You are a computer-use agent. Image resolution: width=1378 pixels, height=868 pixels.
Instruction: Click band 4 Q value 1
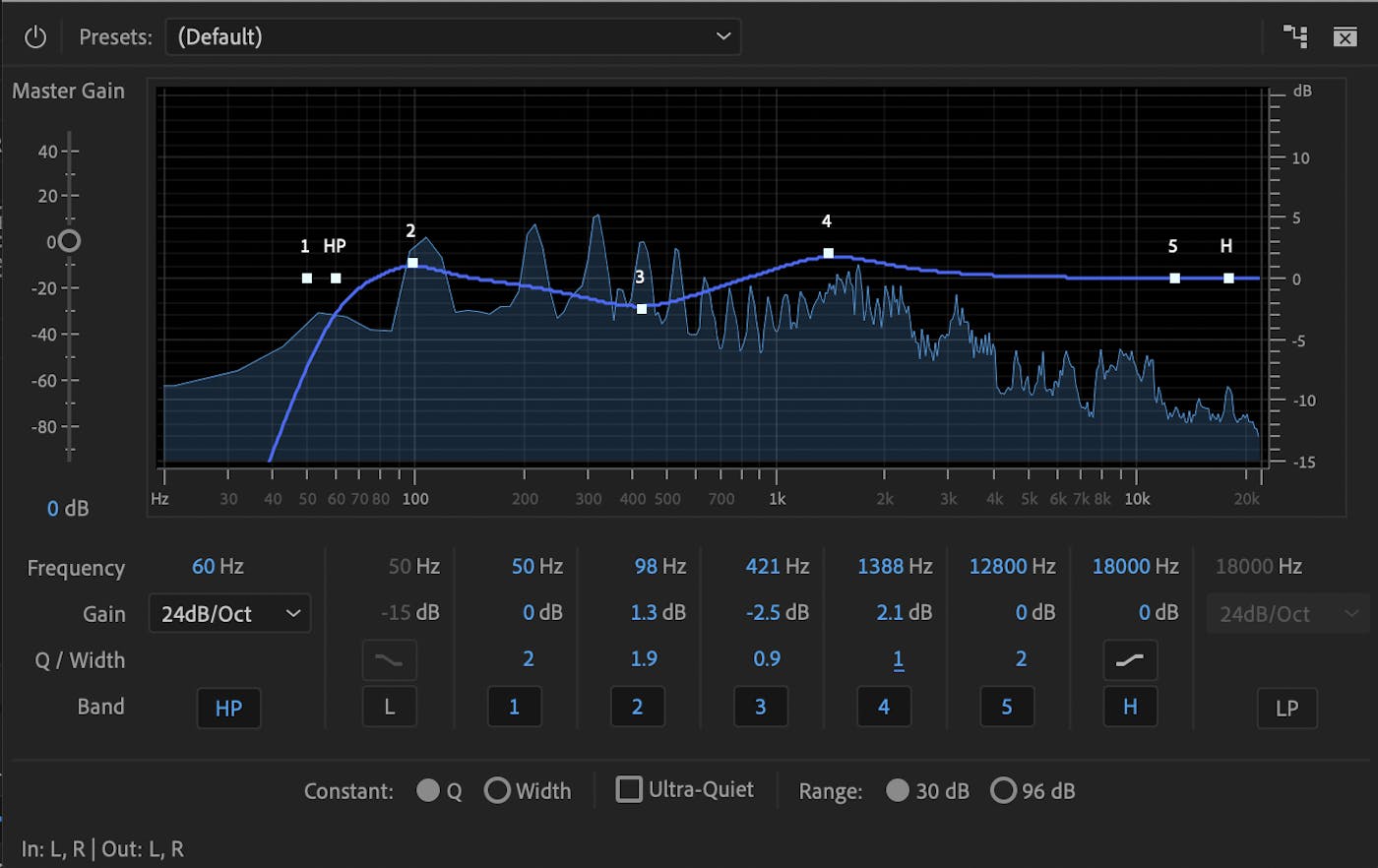[x=899, y=659]
